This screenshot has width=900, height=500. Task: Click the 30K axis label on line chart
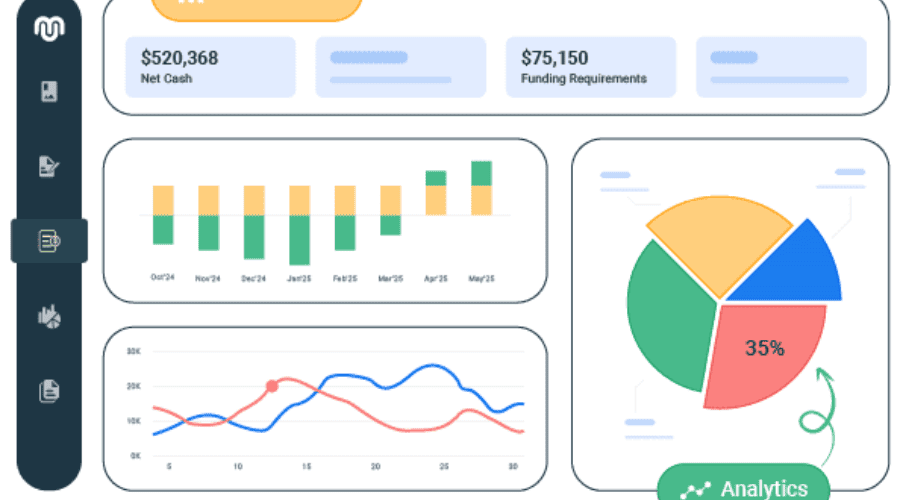click(x=134, y=351)
